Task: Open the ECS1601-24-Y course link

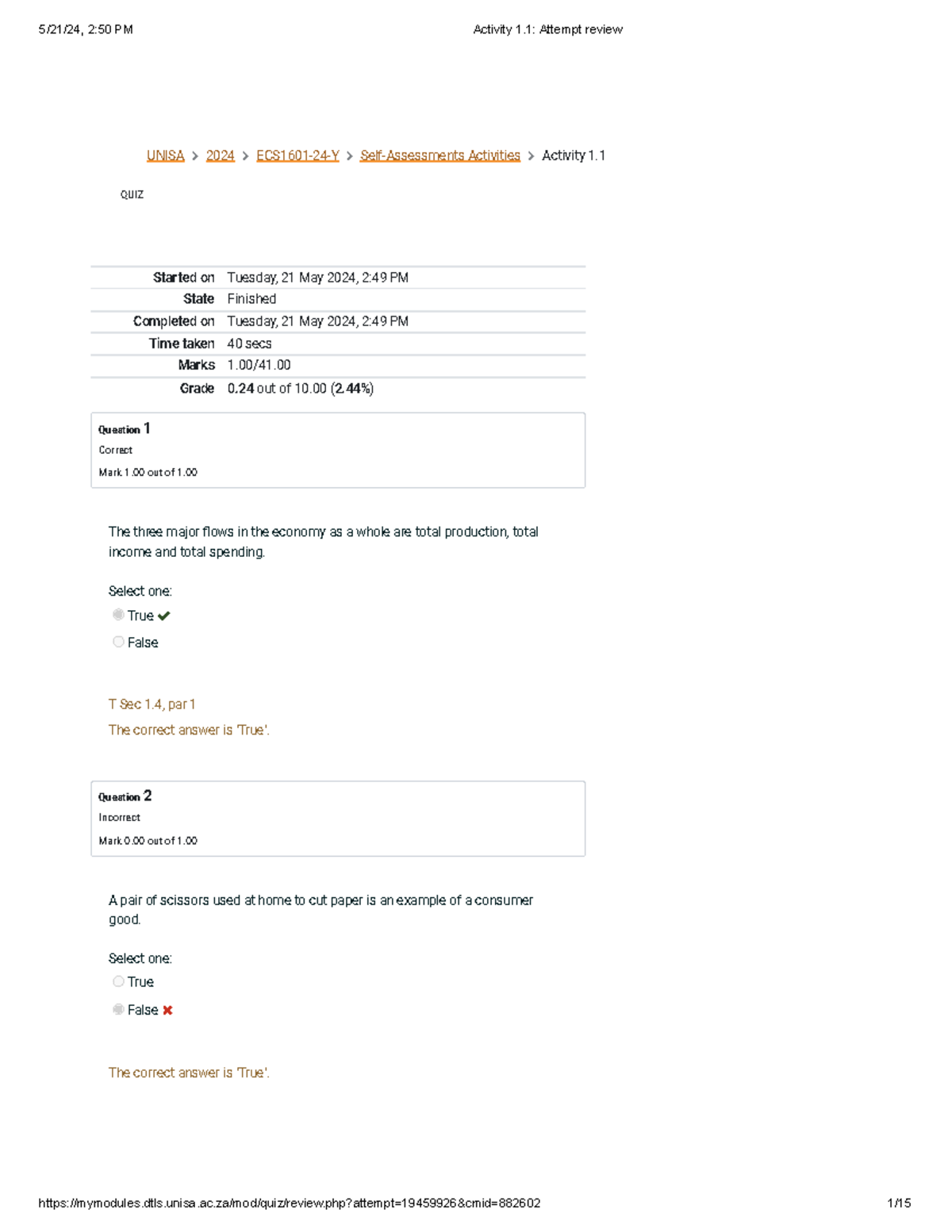Action: tap(297, 155)
